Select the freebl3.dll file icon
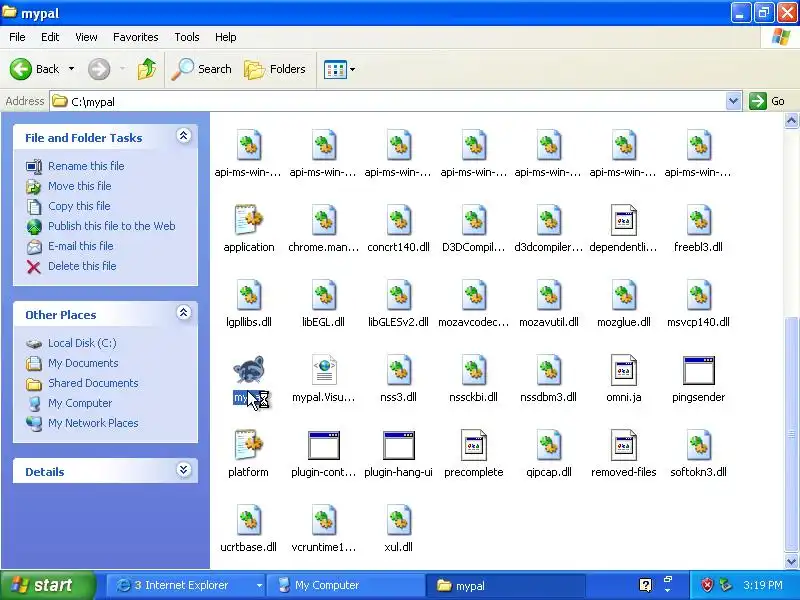 point(698,220)
